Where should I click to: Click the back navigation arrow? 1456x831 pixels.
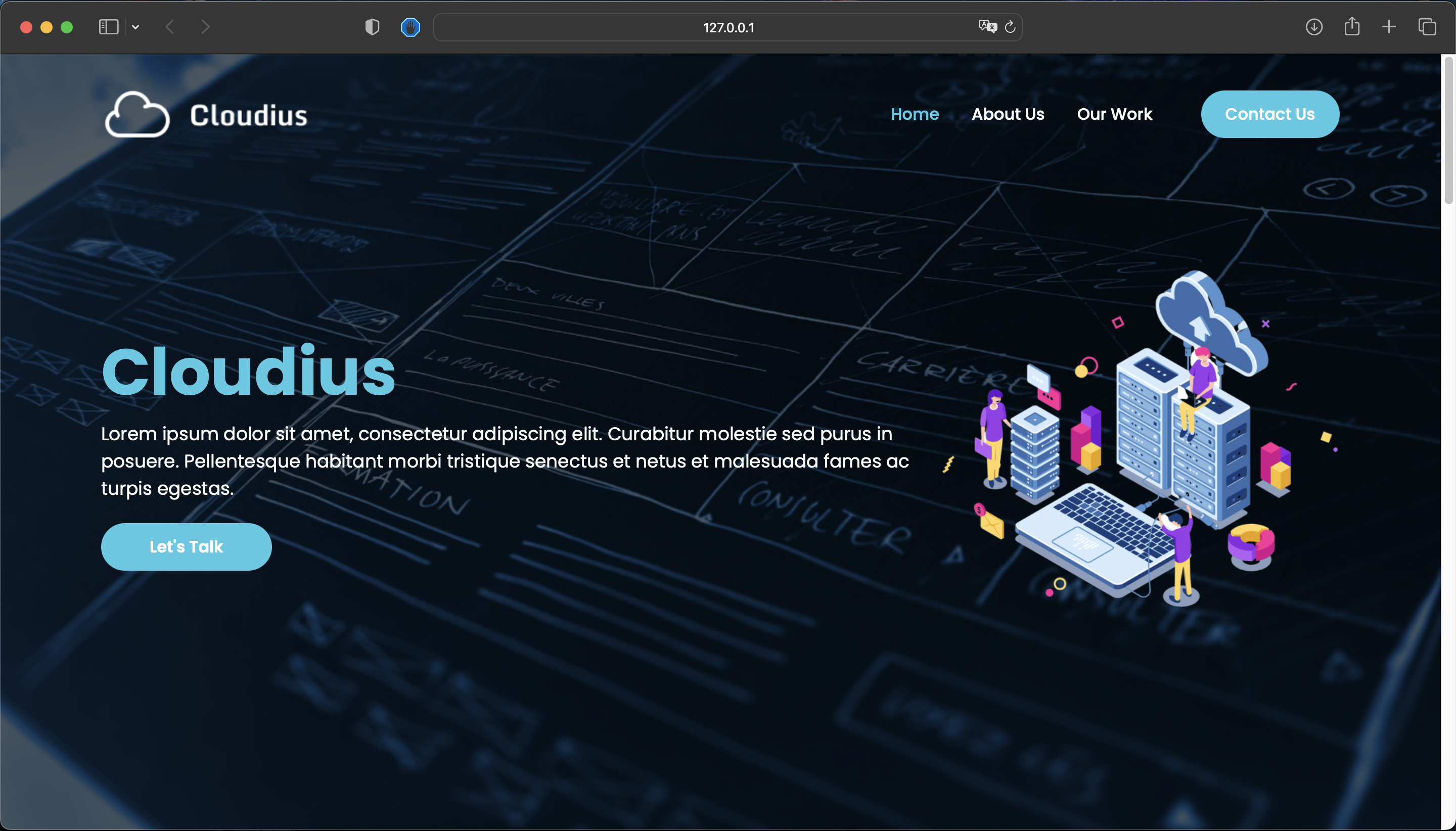pyautogui.click(x=169, y=27)
